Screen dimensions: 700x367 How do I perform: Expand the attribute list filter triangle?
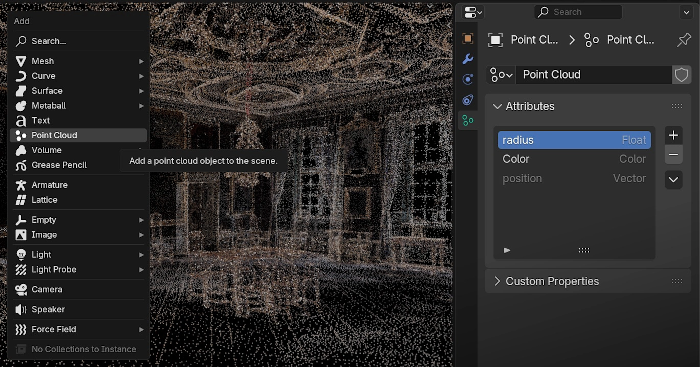point(507,250)
